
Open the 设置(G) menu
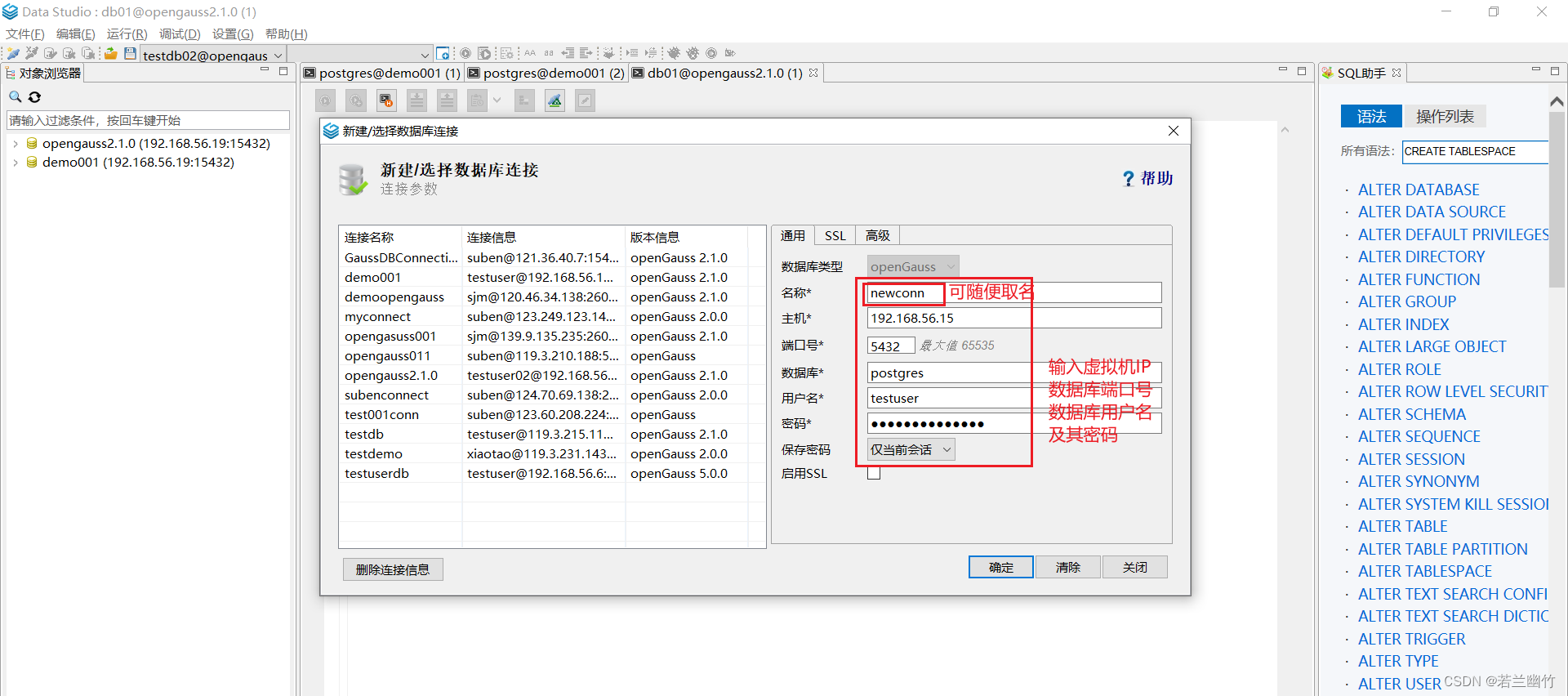click(x=233, y=33)
